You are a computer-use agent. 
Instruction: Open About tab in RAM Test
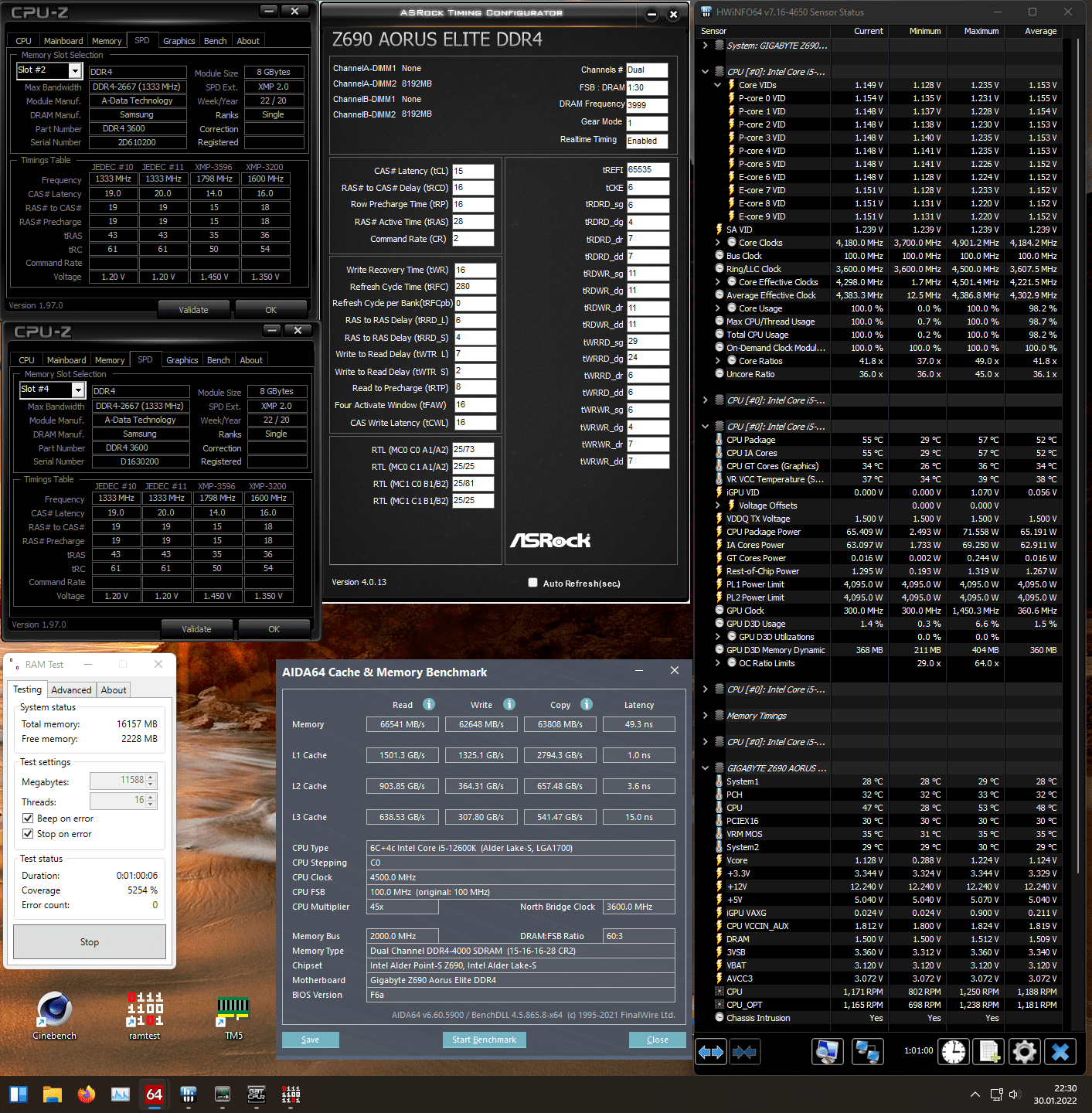[x=114, y=690]
